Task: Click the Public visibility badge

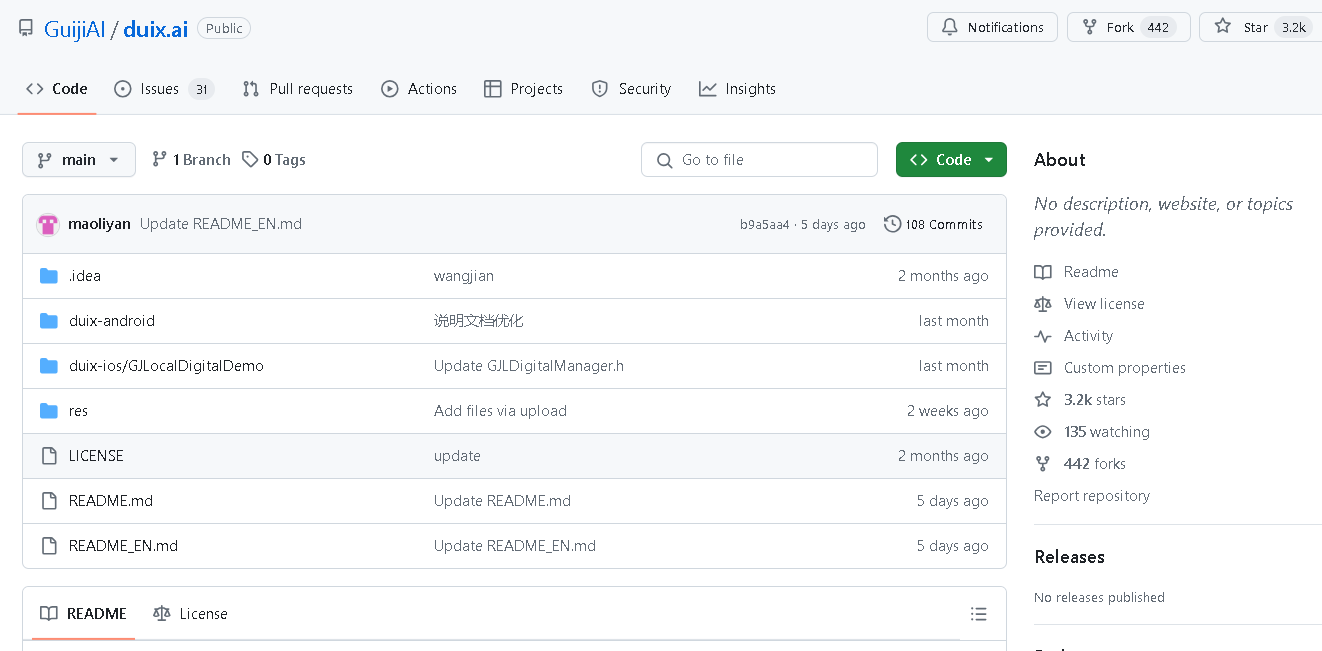Action: (224, 28)
